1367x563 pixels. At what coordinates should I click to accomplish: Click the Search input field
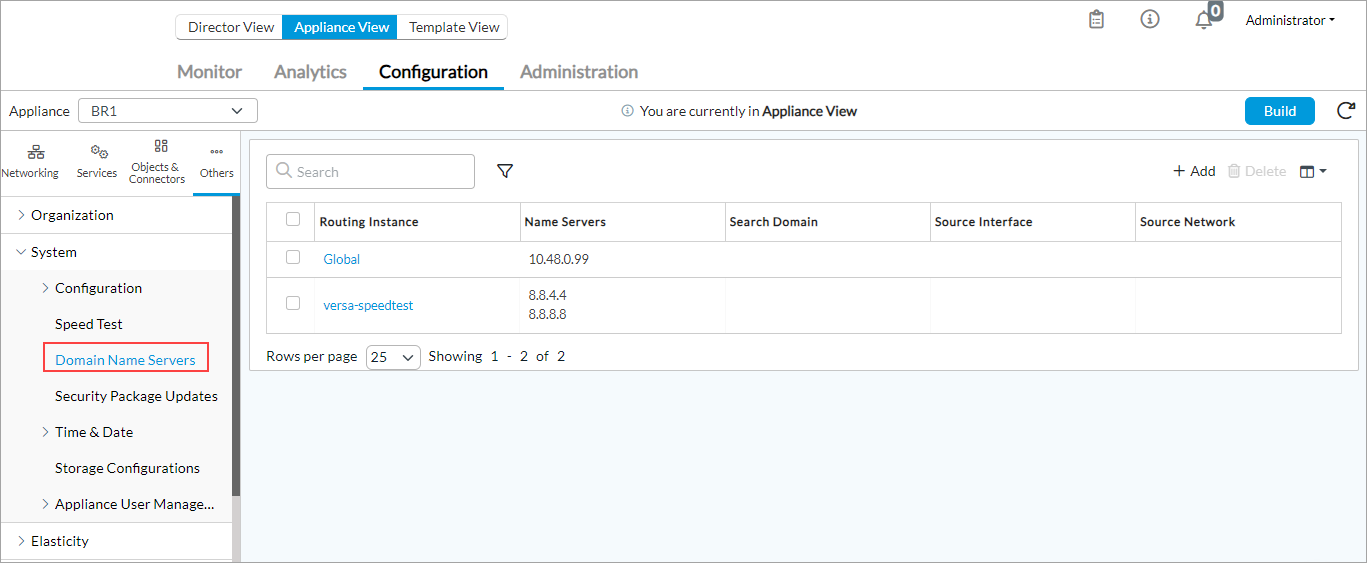pos(380,172)
